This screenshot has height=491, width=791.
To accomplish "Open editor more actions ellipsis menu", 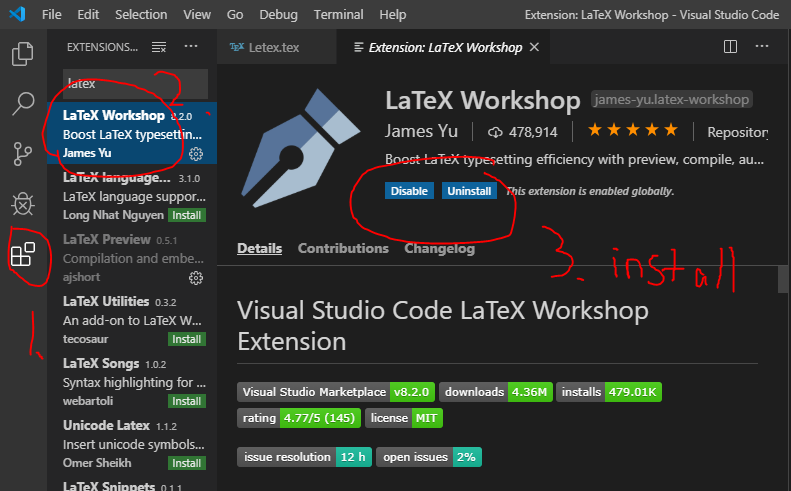I will pyautogui.click(x=762, y=46).
